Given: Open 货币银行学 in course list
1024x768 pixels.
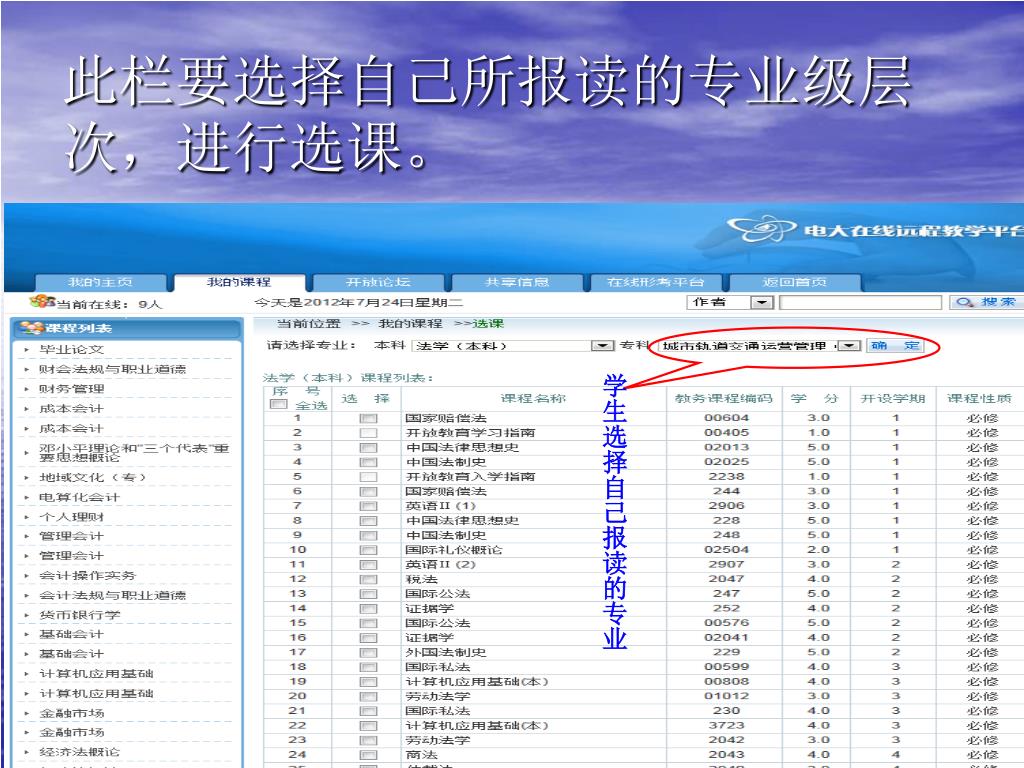Looking at the screenshot, I should (80, 615).
